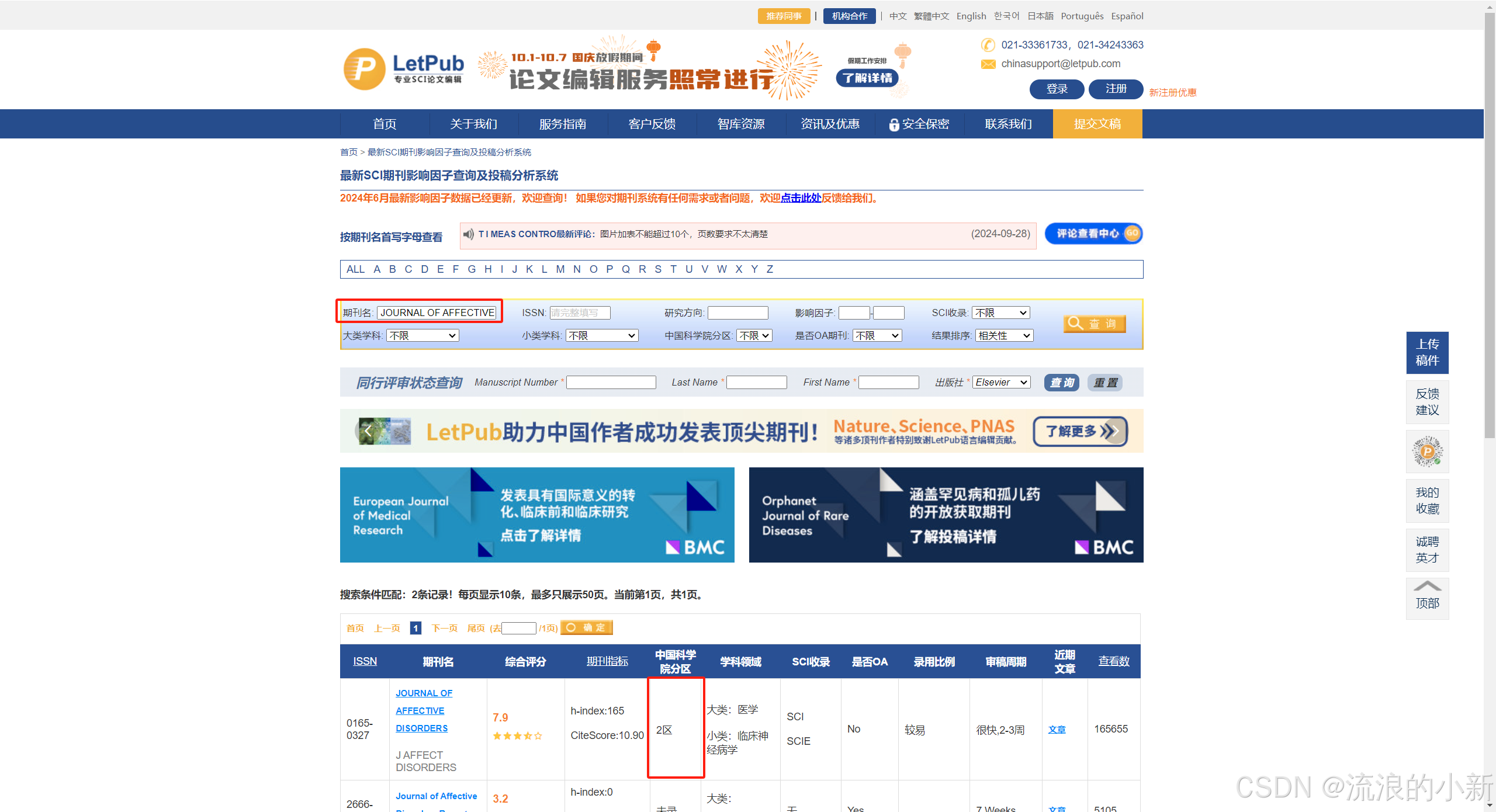
Task: Click previous arrow on banner carousel
Action: click(x=368, y=431)
